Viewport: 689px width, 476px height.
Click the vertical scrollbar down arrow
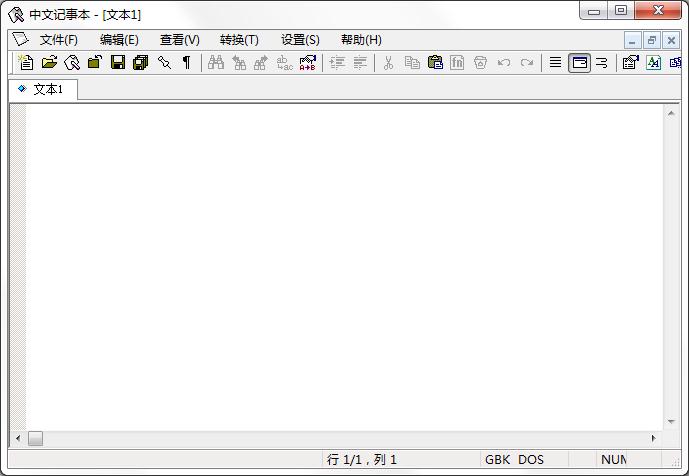click(671, 423)
